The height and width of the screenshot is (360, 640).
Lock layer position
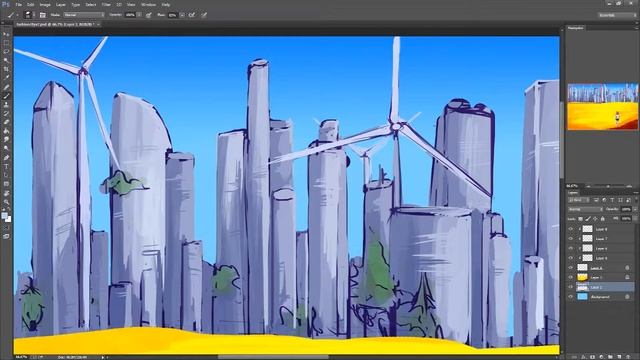[595, 219]
